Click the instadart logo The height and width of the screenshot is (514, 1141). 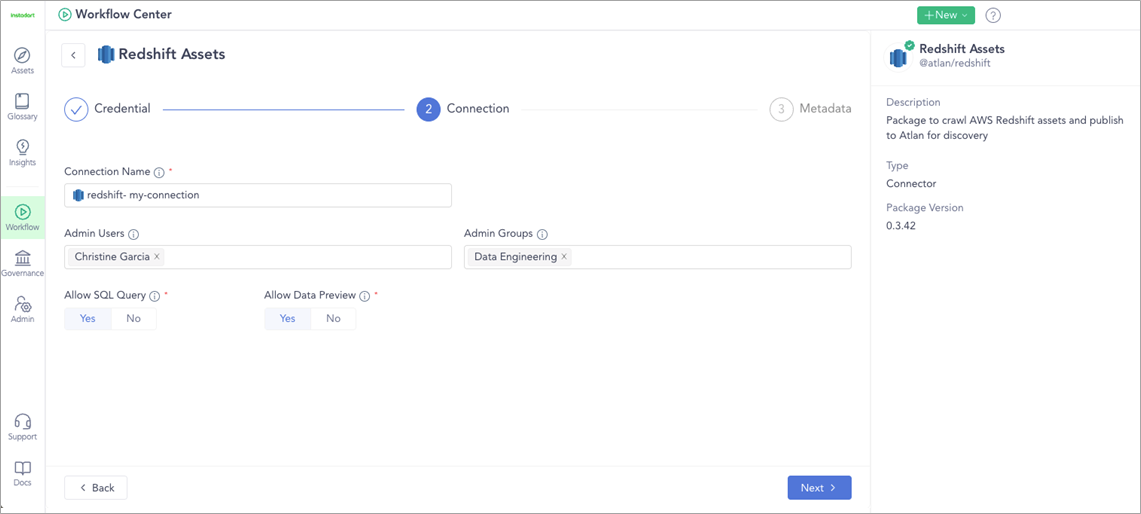[x=23, y=15]
